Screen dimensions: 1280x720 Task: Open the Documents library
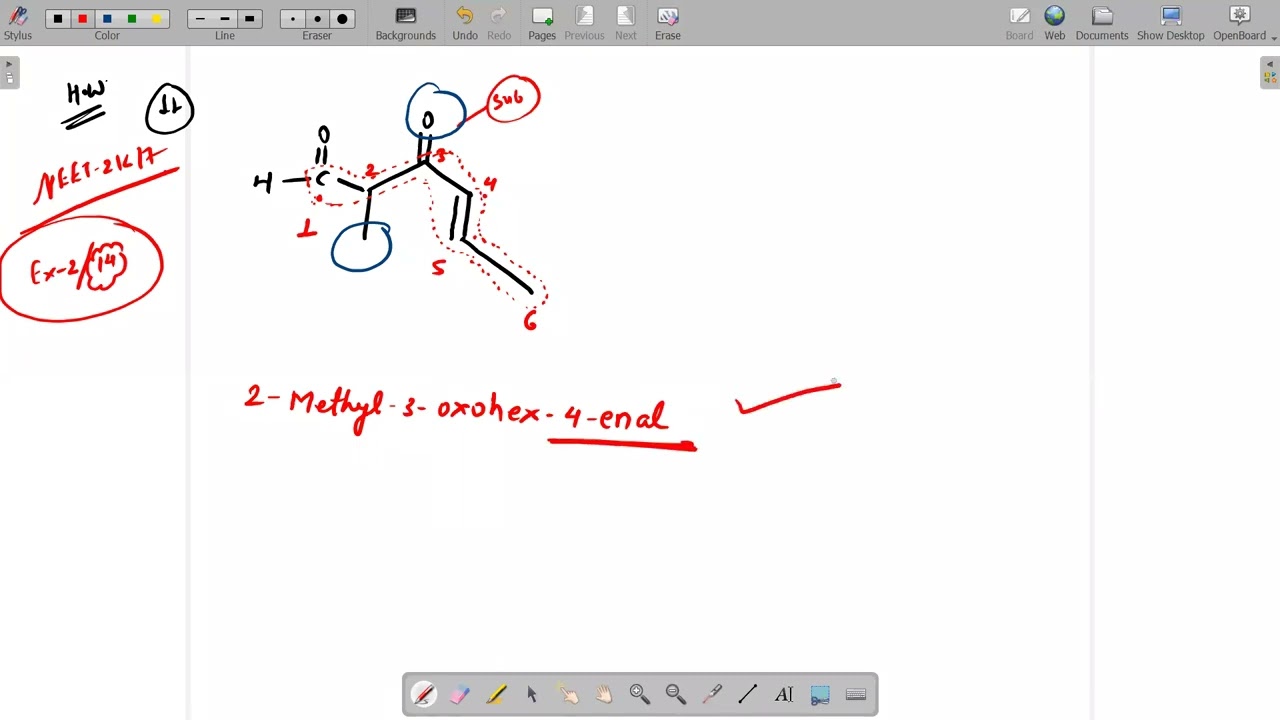1102,23
